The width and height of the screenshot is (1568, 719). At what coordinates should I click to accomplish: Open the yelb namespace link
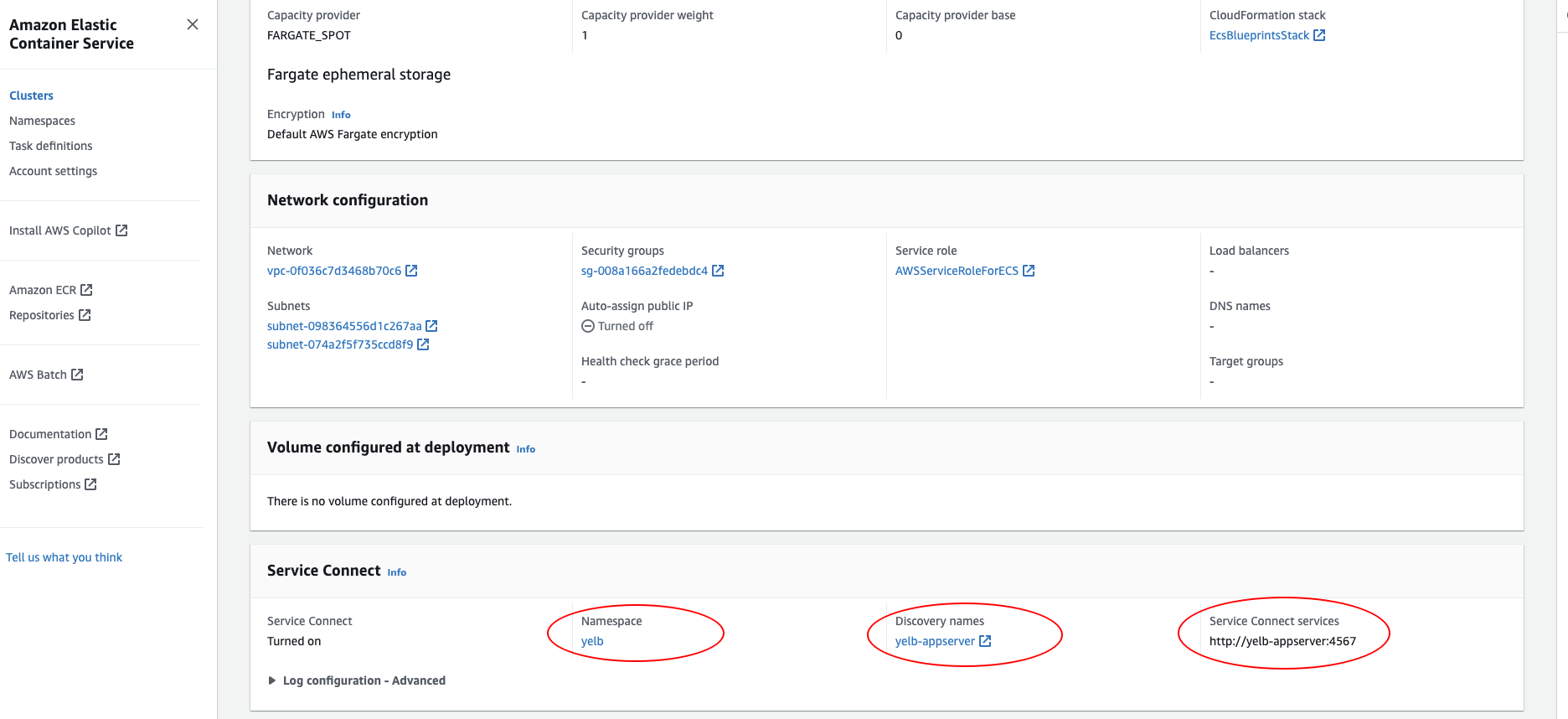pyautogui.click(x=592, y=641)
